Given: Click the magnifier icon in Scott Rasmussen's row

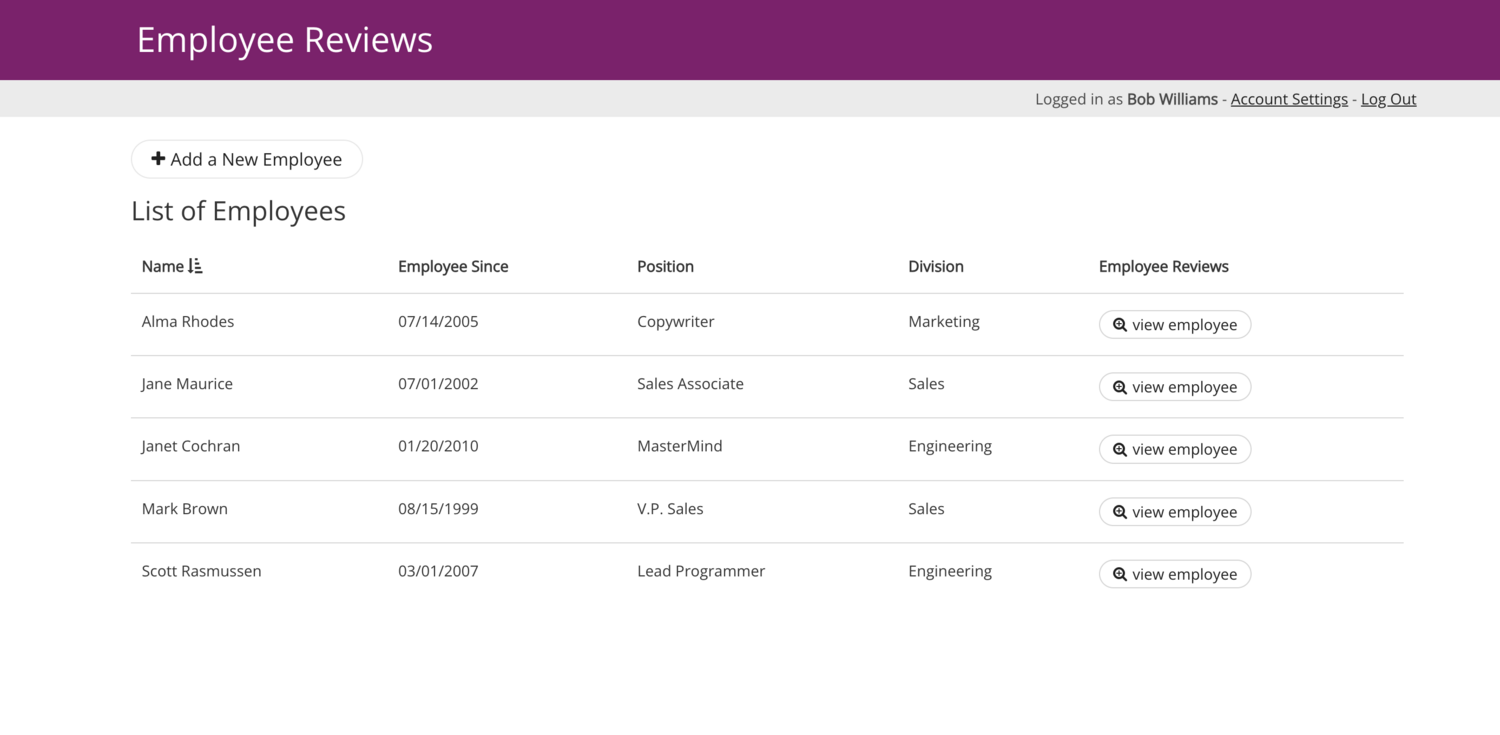Looking at the screenshot, I should pyautogui.click(x=1119, y=574).
